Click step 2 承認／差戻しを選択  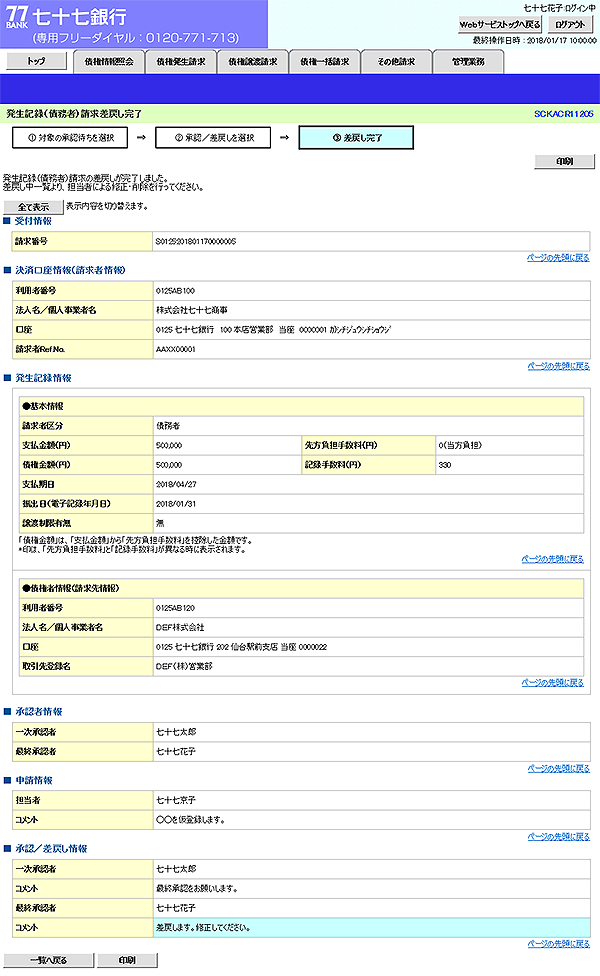click(x=213, y=138)
